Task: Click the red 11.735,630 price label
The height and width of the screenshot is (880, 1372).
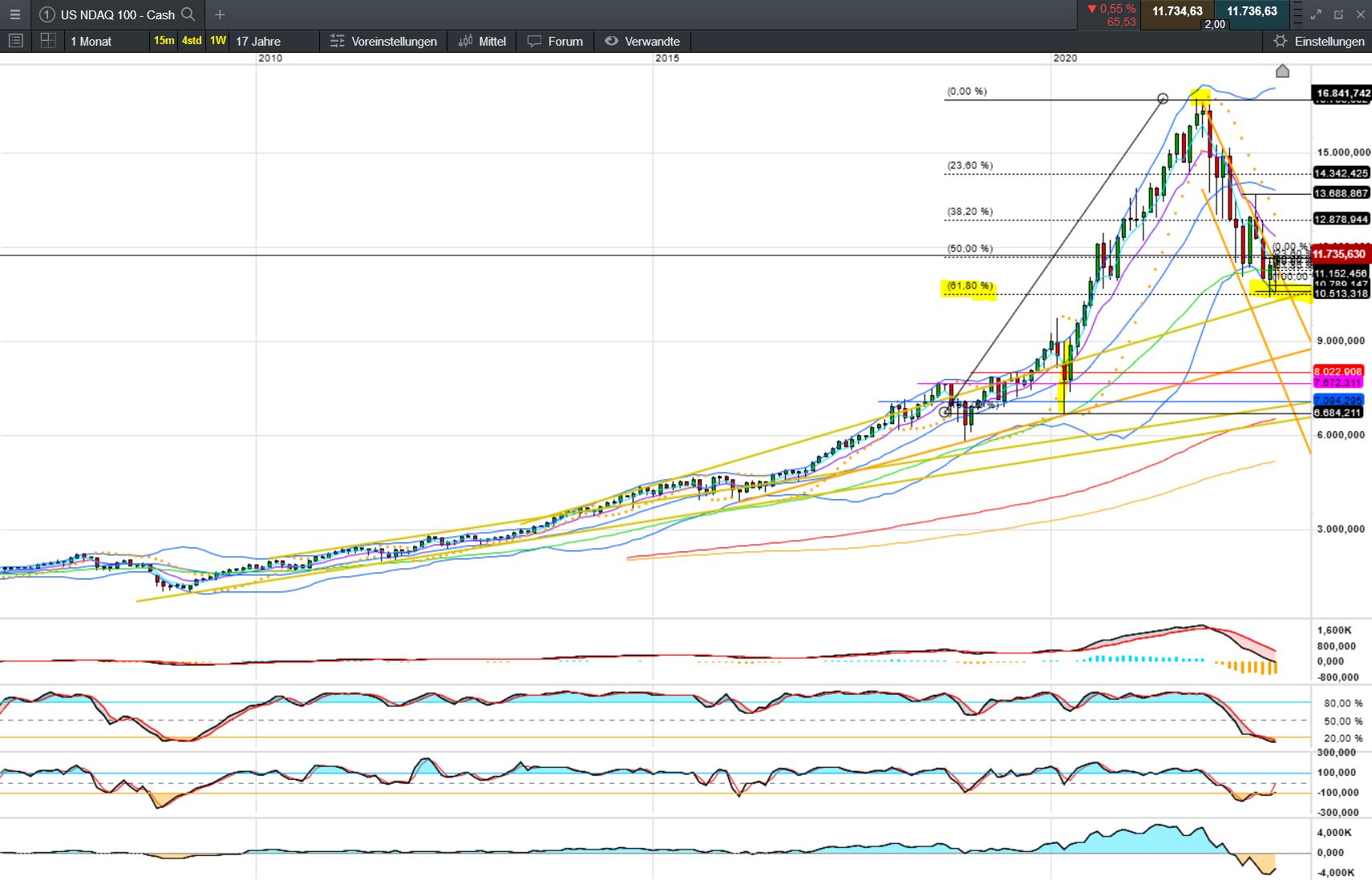Action: [x=1340, y=254]
